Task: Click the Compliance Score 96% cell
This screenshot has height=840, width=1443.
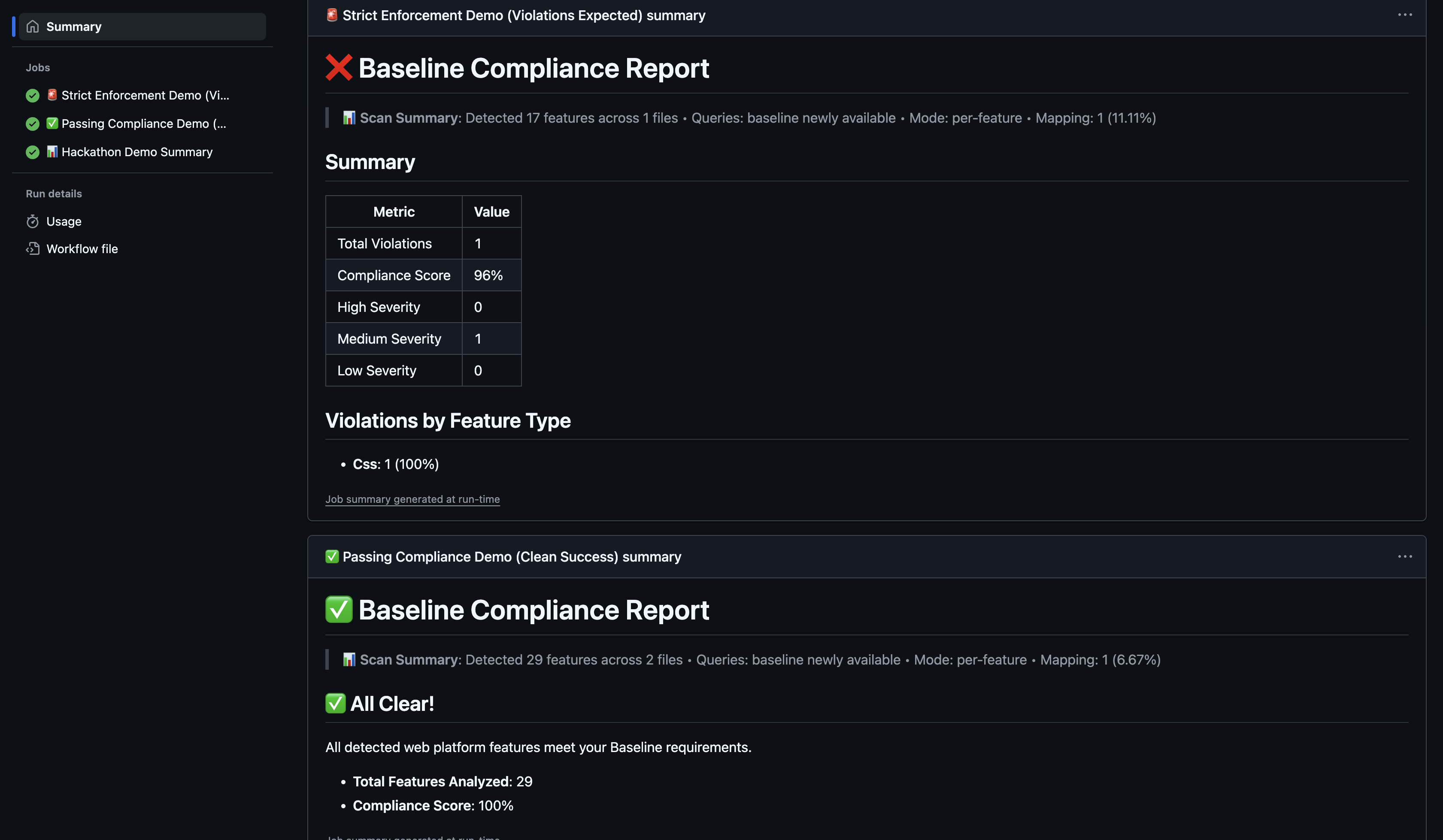Action: (x=488, y=275)
